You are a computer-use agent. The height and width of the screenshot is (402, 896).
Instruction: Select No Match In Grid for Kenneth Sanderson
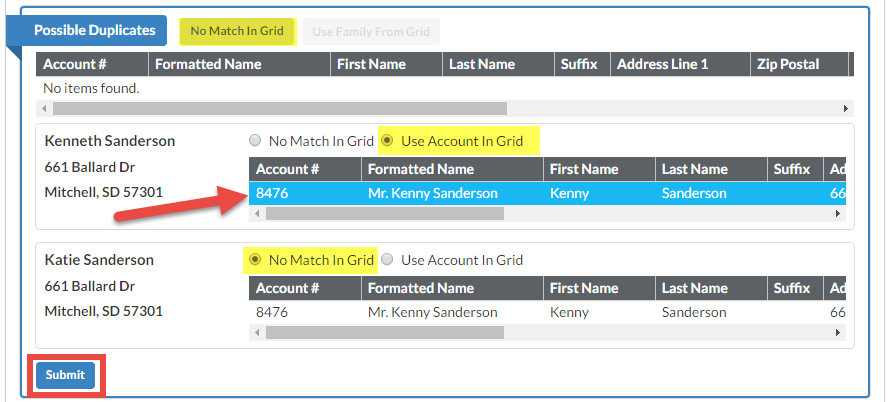pyautogui.click(x=255, y=141)
